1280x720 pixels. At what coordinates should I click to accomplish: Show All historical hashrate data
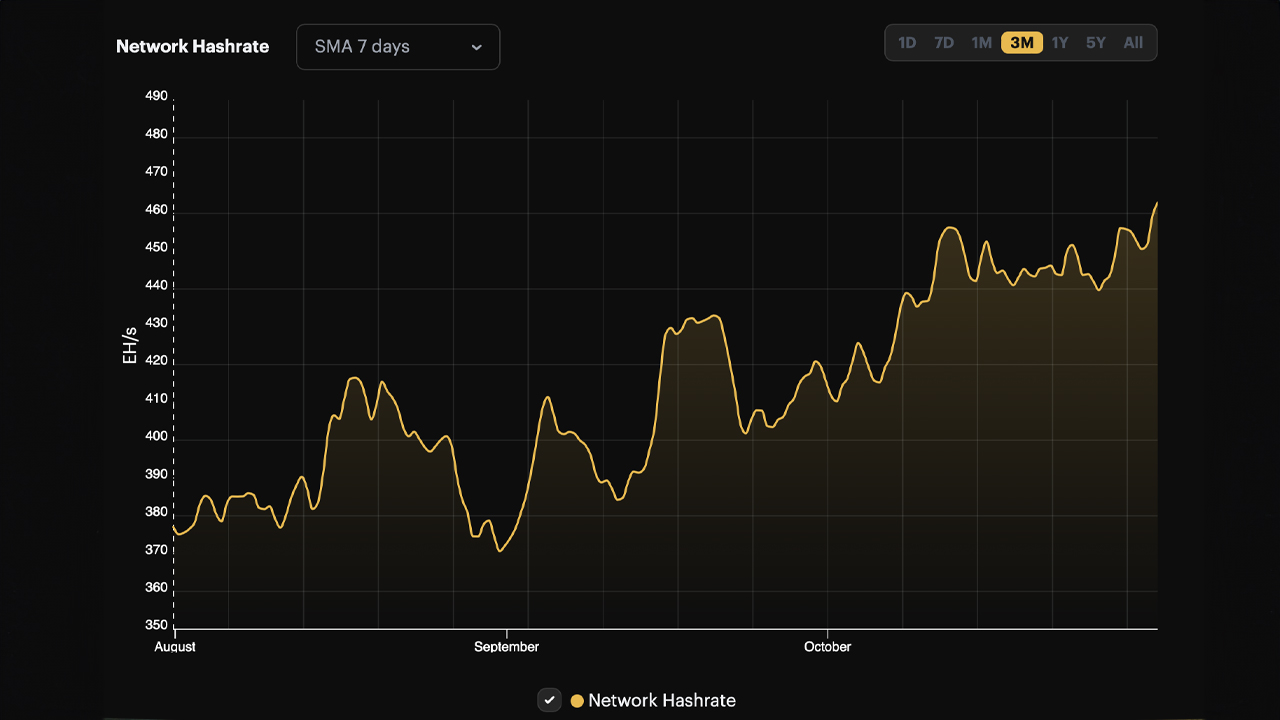click(x=1132, y=42)
